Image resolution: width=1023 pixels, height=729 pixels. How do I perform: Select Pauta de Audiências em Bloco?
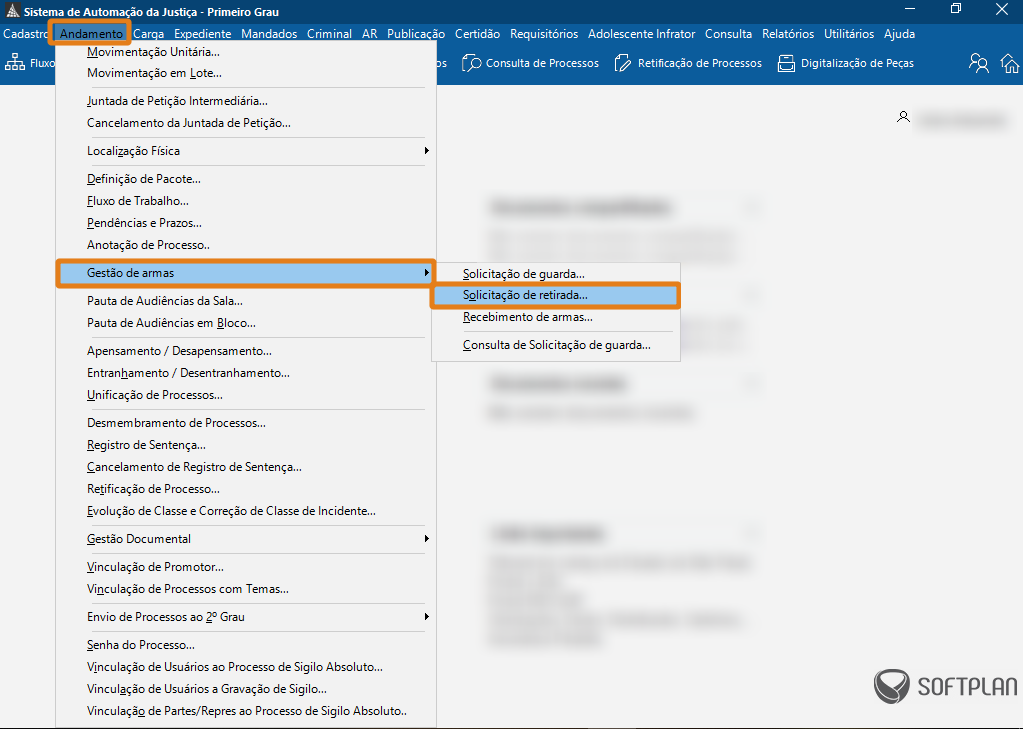(171, 323)
